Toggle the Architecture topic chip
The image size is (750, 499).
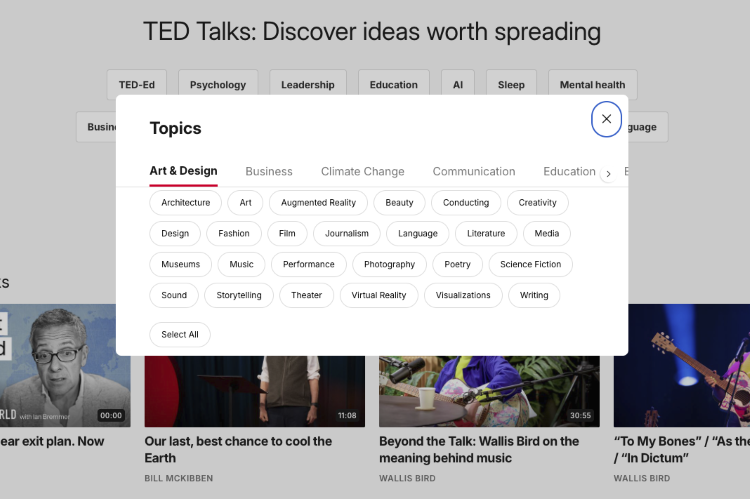pos(186,203)
